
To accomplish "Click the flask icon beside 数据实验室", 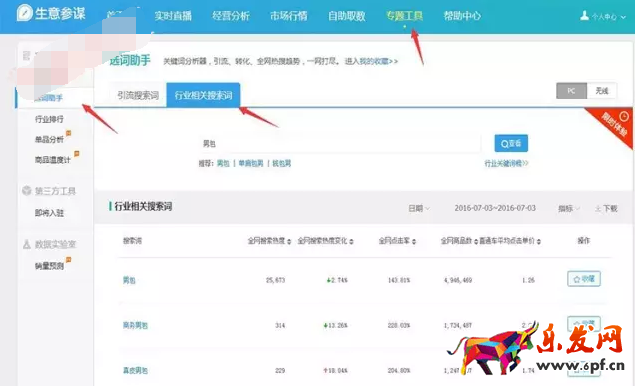I will [27, 244].
